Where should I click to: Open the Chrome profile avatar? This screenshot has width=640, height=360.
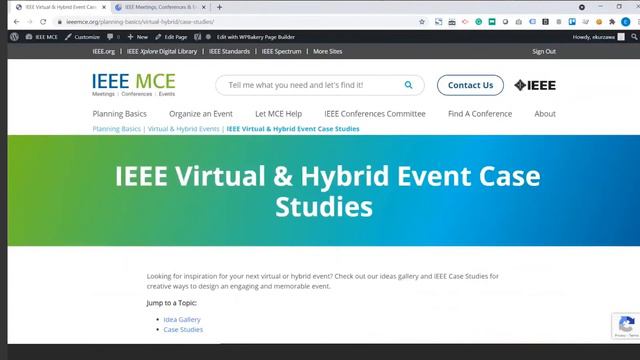tap(625, 22)
